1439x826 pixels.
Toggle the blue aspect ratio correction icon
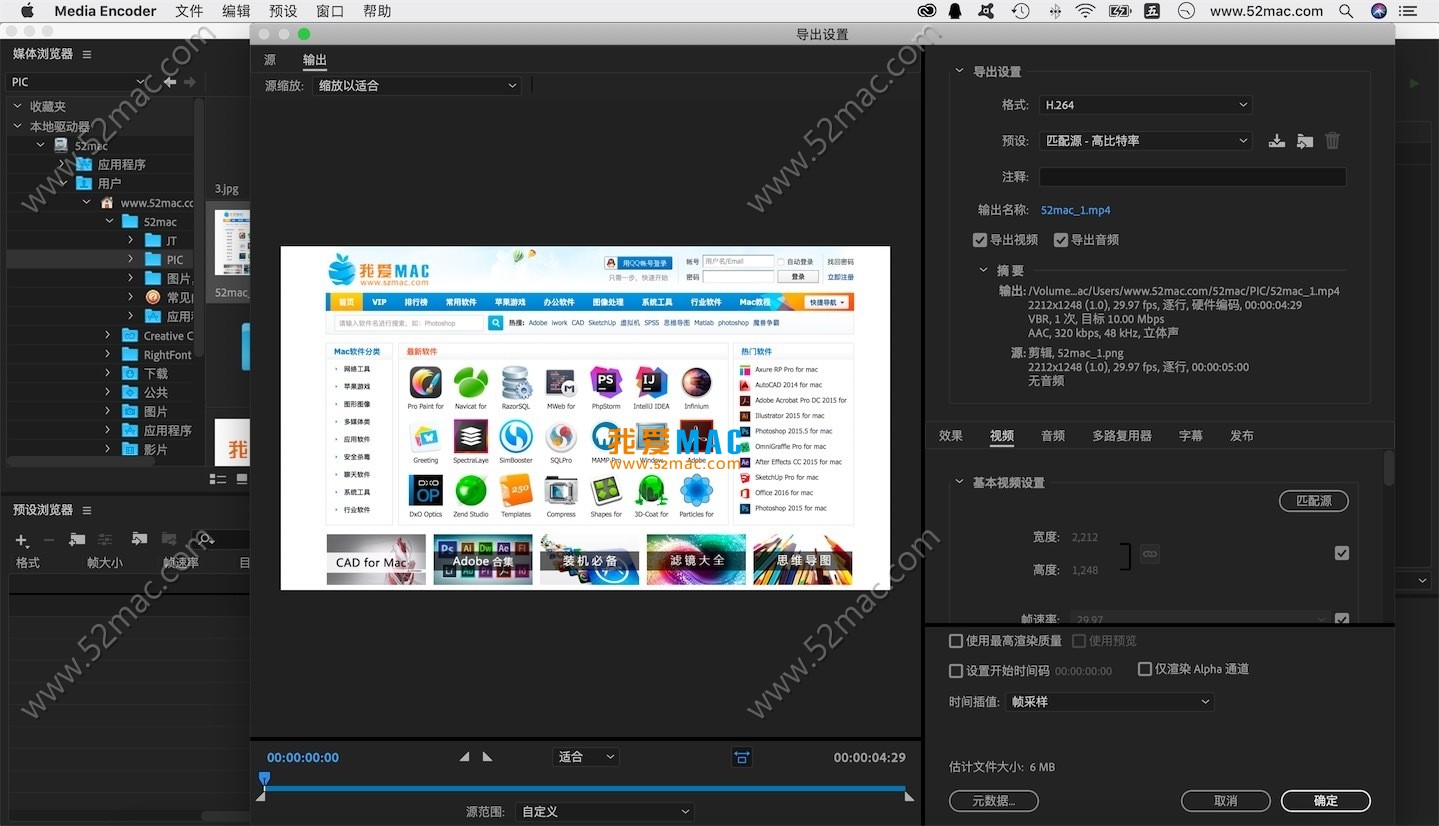click(x=742, y=757)
